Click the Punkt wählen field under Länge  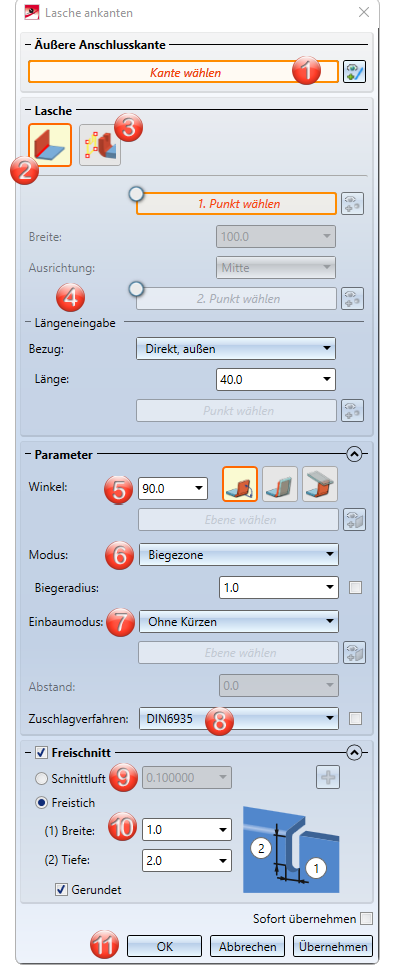[x=237, y=411]
